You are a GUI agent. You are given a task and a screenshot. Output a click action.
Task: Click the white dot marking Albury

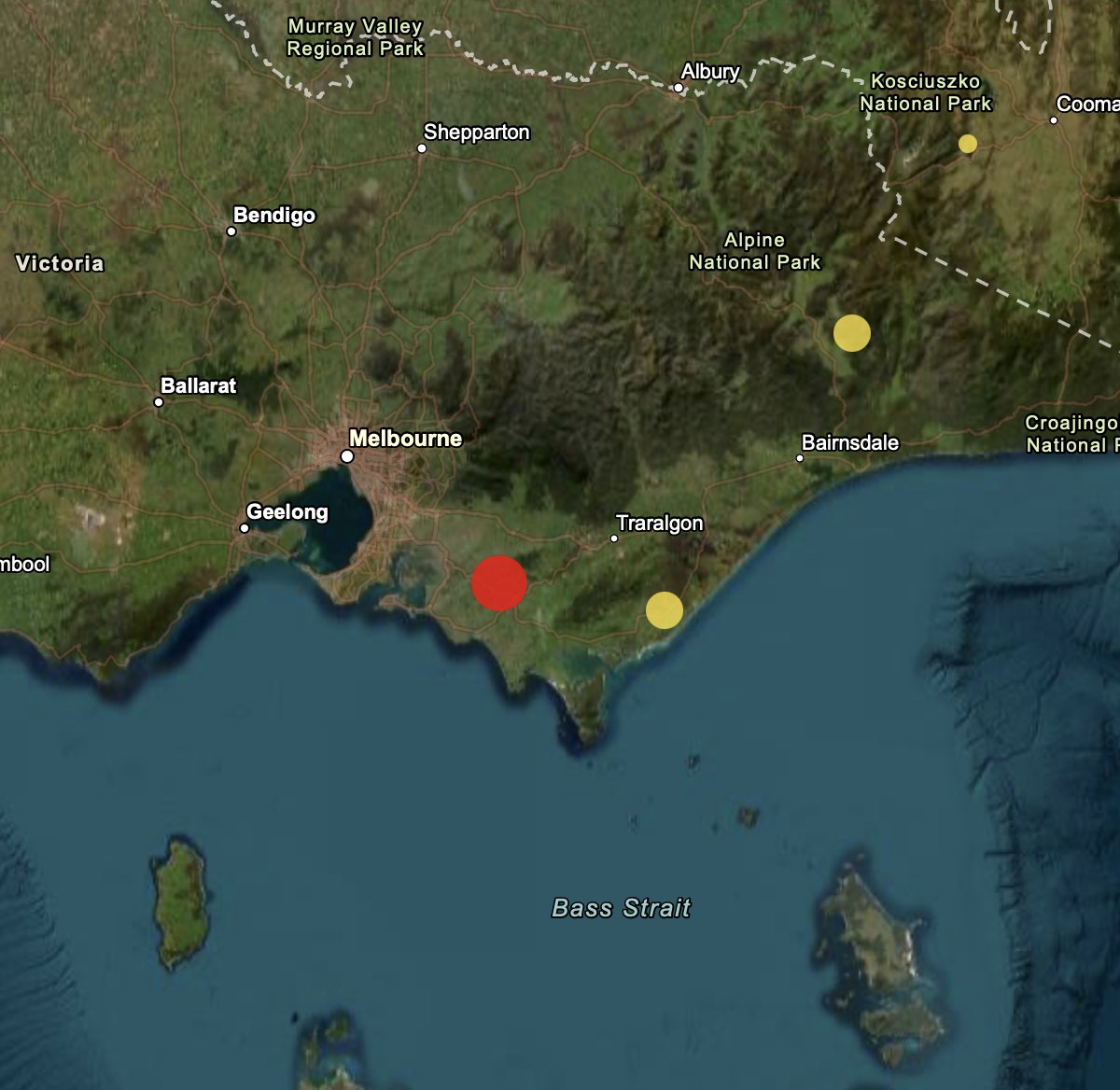(679, 89)
